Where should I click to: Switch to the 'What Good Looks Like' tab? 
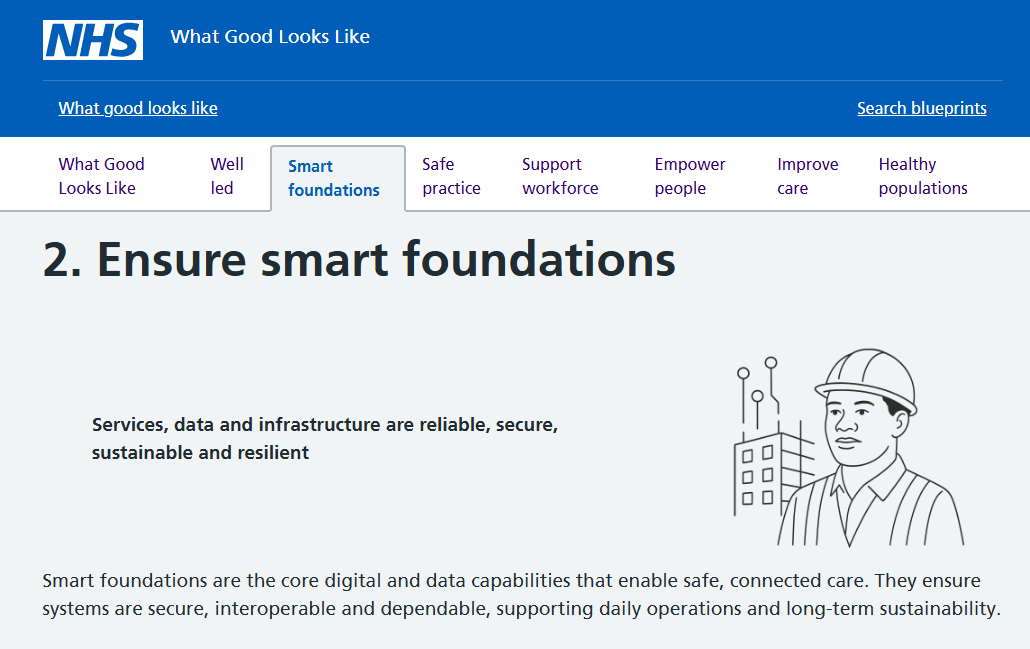[x=101, y=176]
